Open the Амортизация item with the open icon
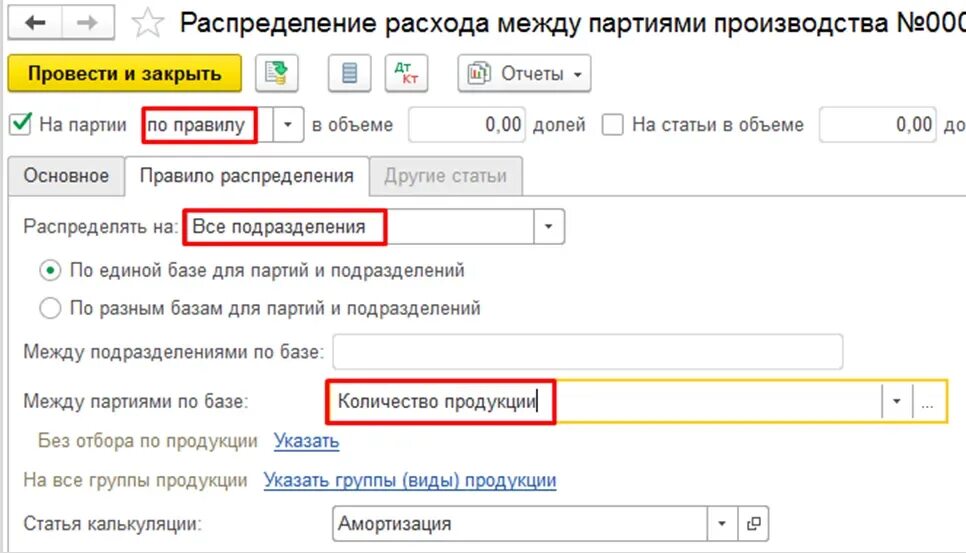 (753, 524)
